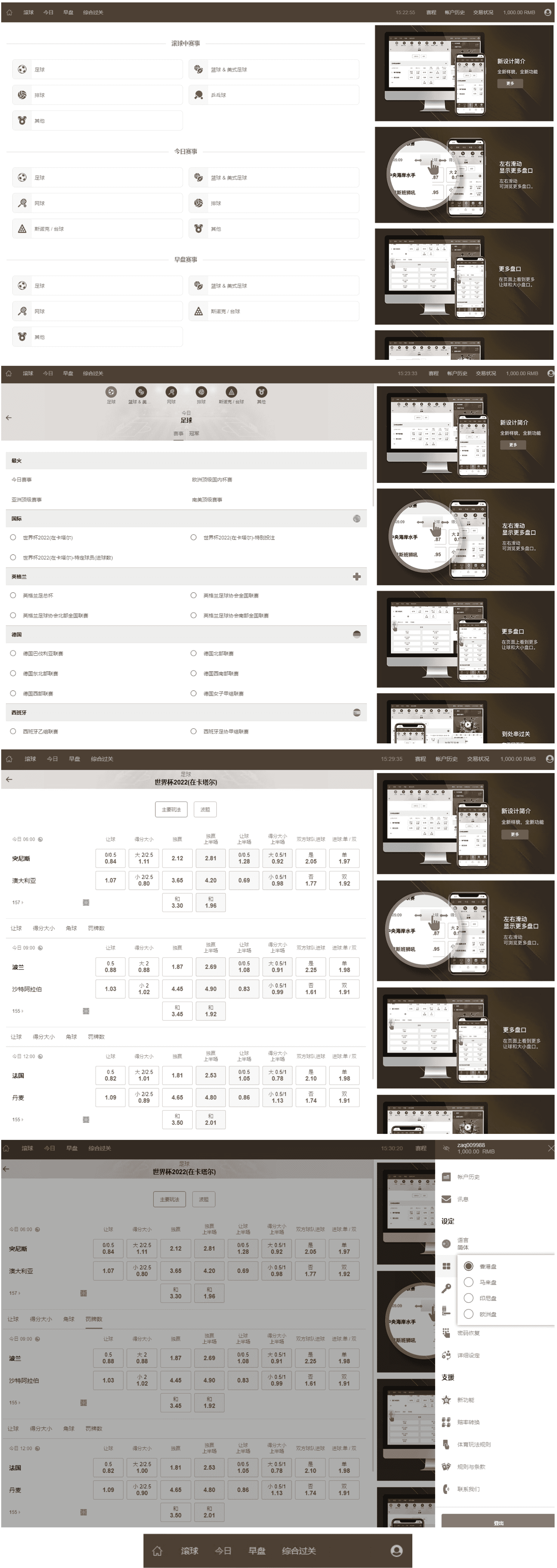Toggle balance visibility eye icon in side menu

pyautogui.click(x=446, y=1148)
